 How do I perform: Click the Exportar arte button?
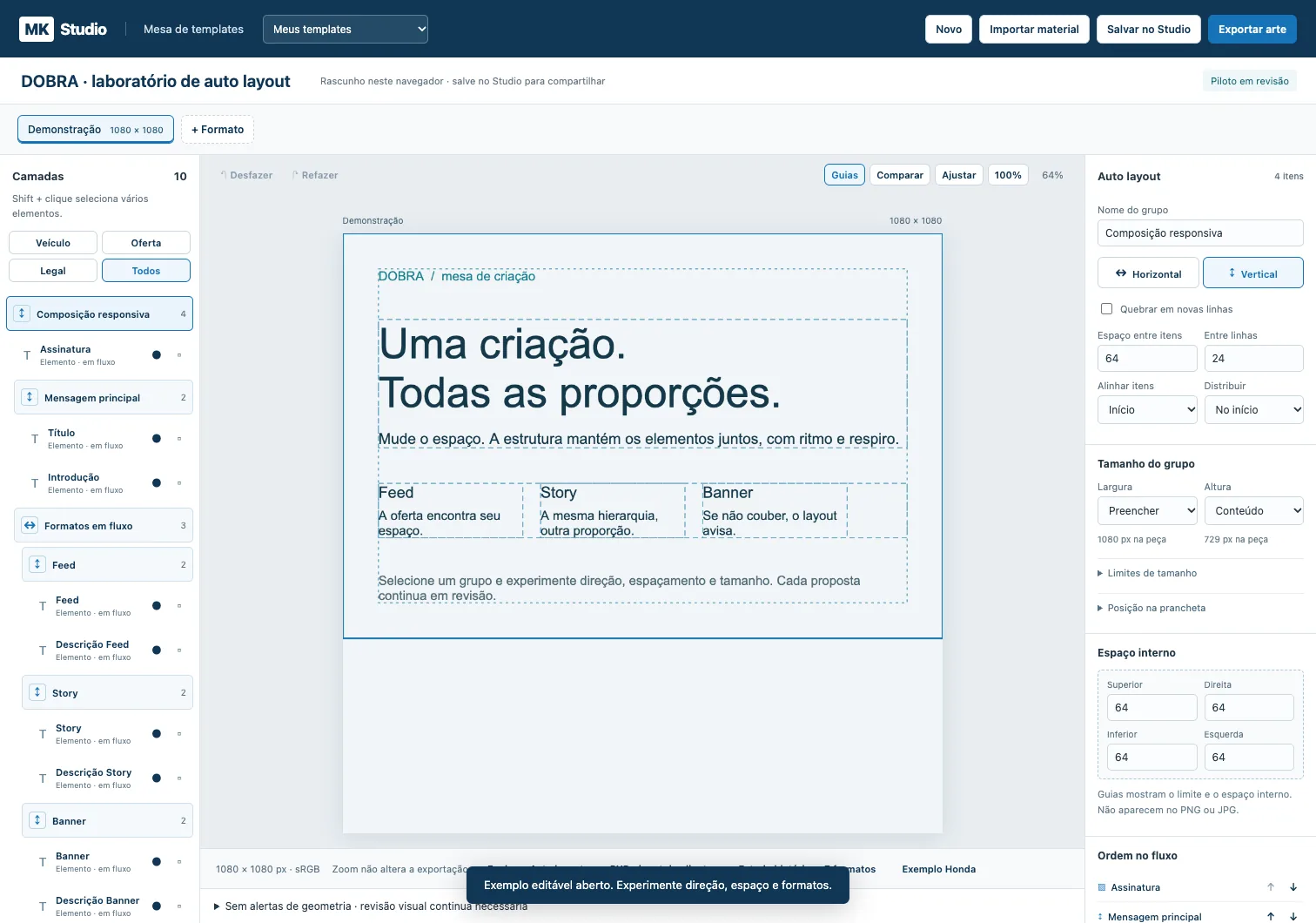coord(1252,29)
